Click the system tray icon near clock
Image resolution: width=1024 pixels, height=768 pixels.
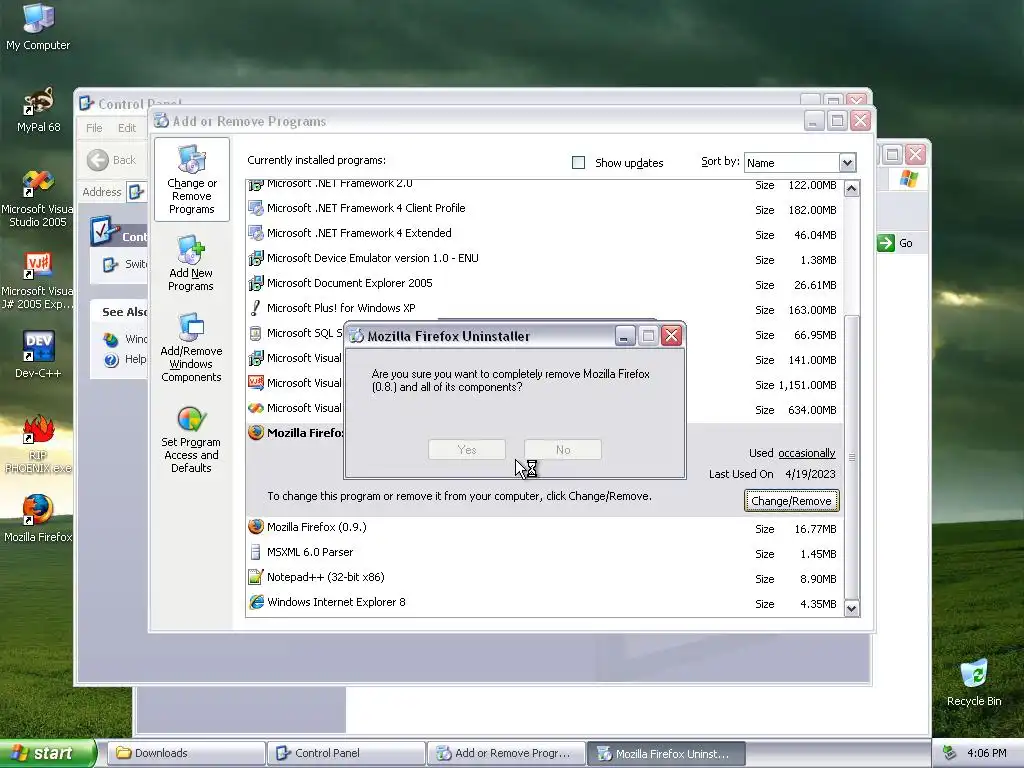coord(950,753)
